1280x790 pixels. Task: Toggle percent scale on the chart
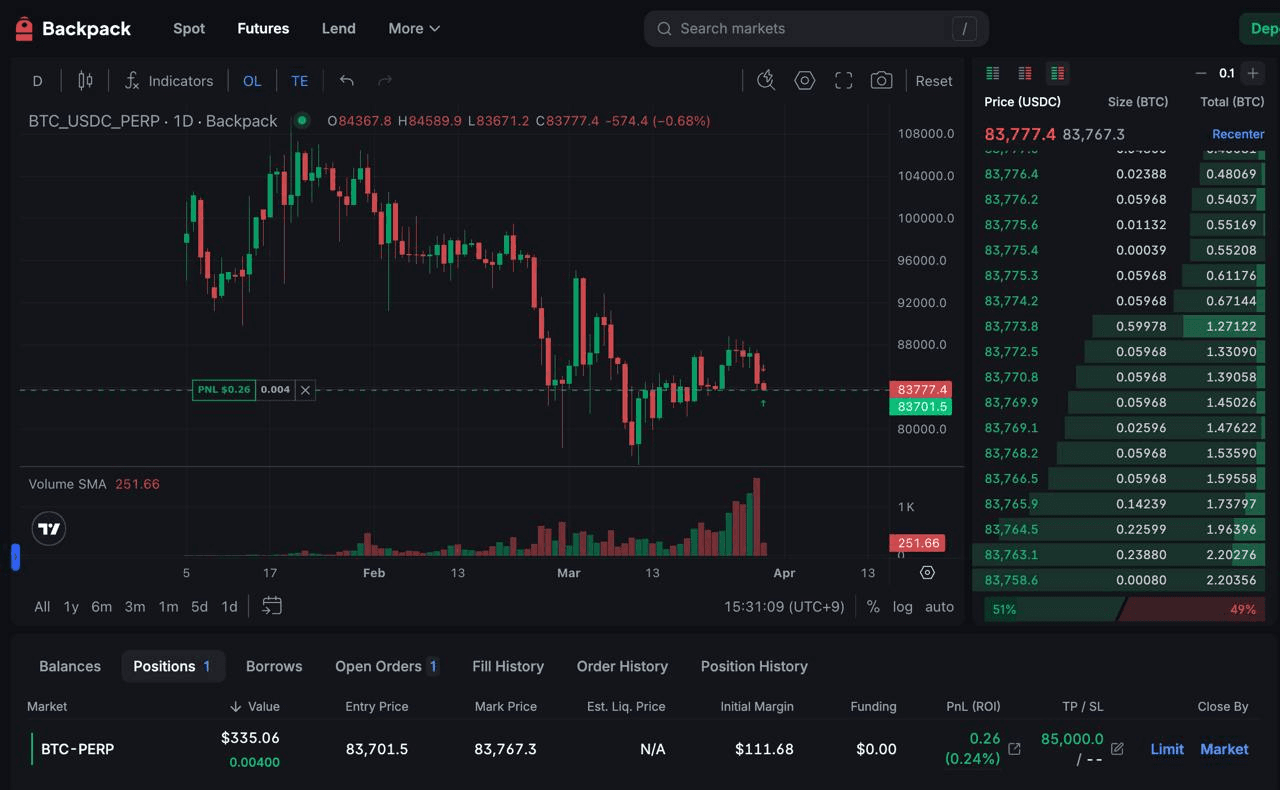click(873, 606)
